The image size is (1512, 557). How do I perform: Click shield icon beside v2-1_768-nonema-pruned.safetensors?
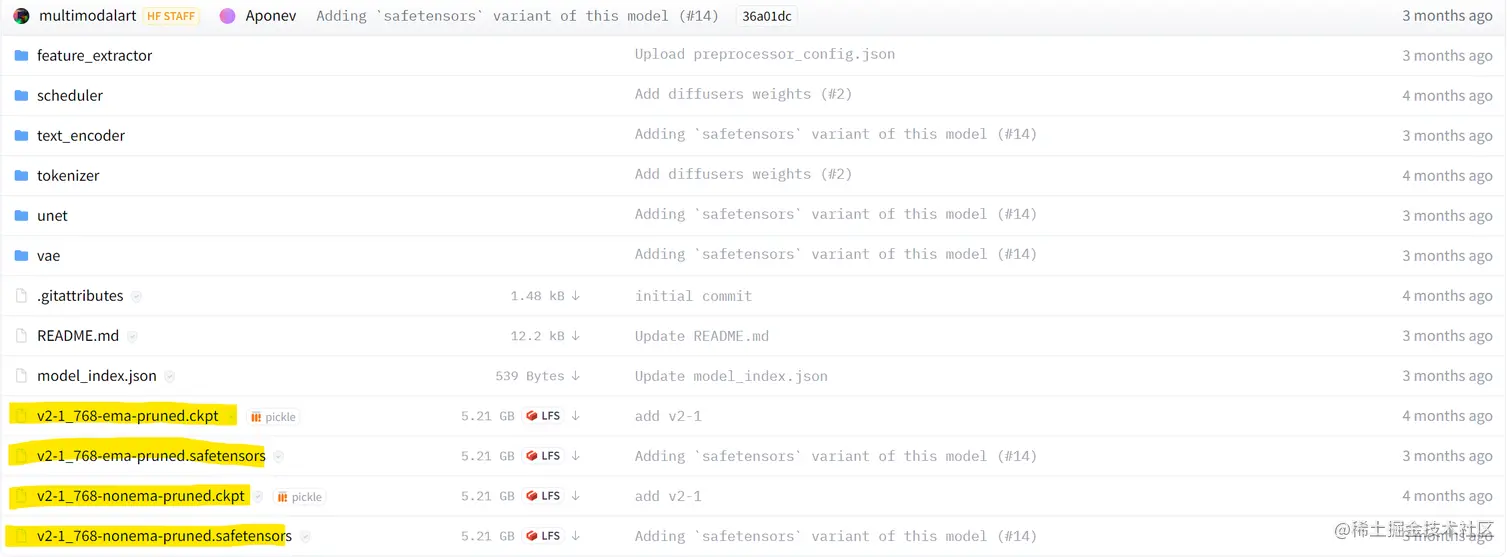(x=305, y=536)
